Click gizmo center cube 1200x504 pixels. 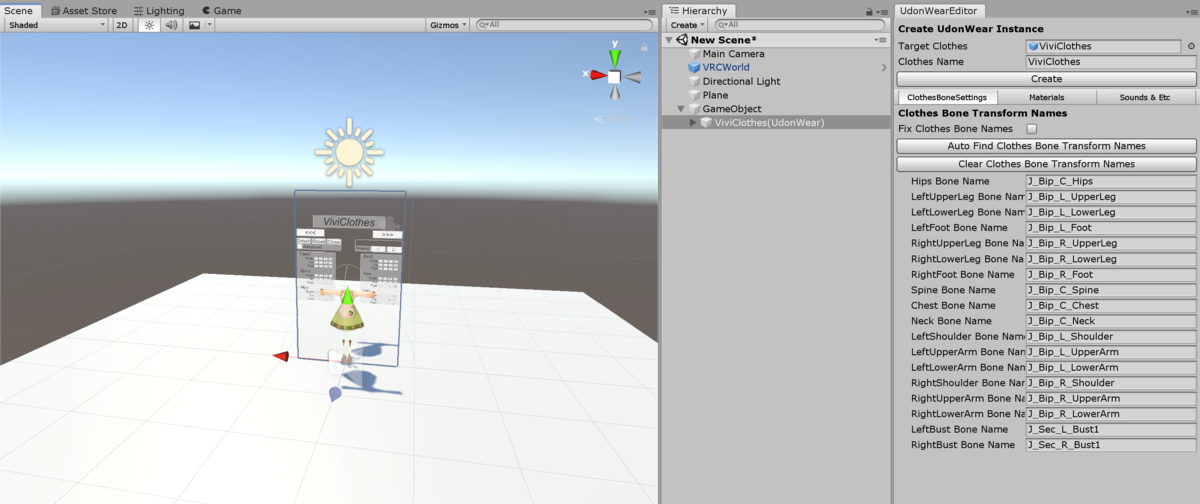click(614, 76)
